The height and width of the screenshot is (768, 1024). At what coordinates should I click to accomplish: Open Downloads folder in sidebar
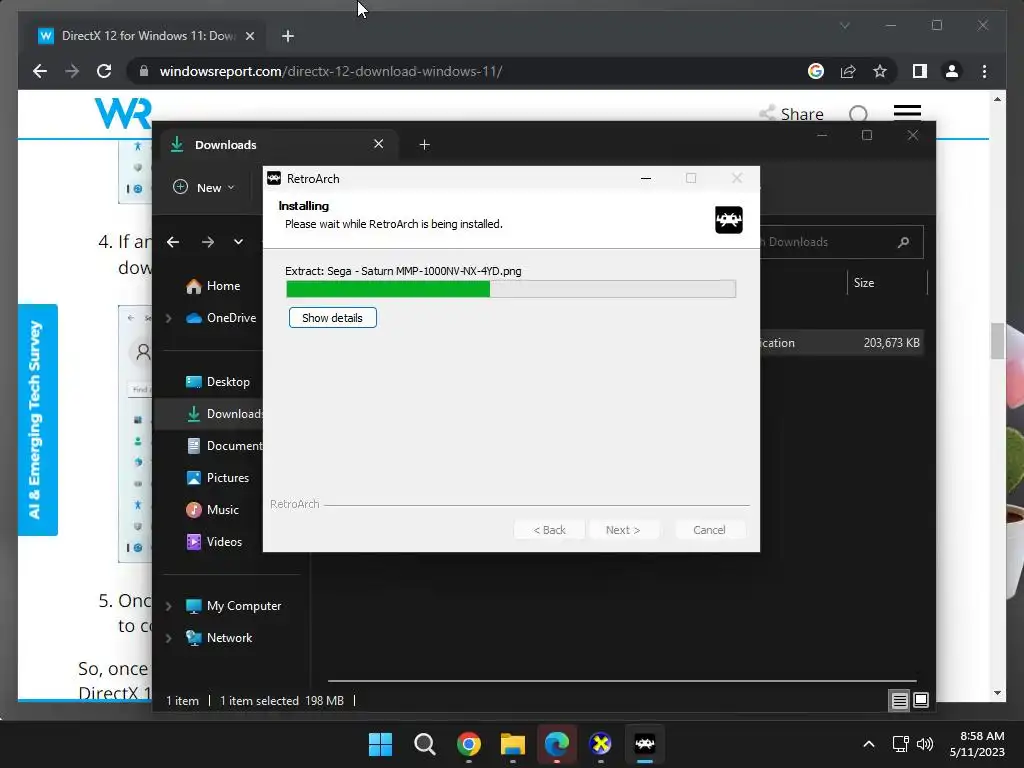click(223, 414)
